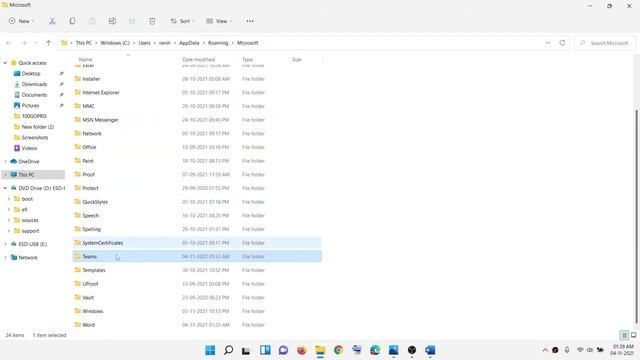Select Users in the address breadcrumb
Screen dimensions: 640x360
[144, 43]
